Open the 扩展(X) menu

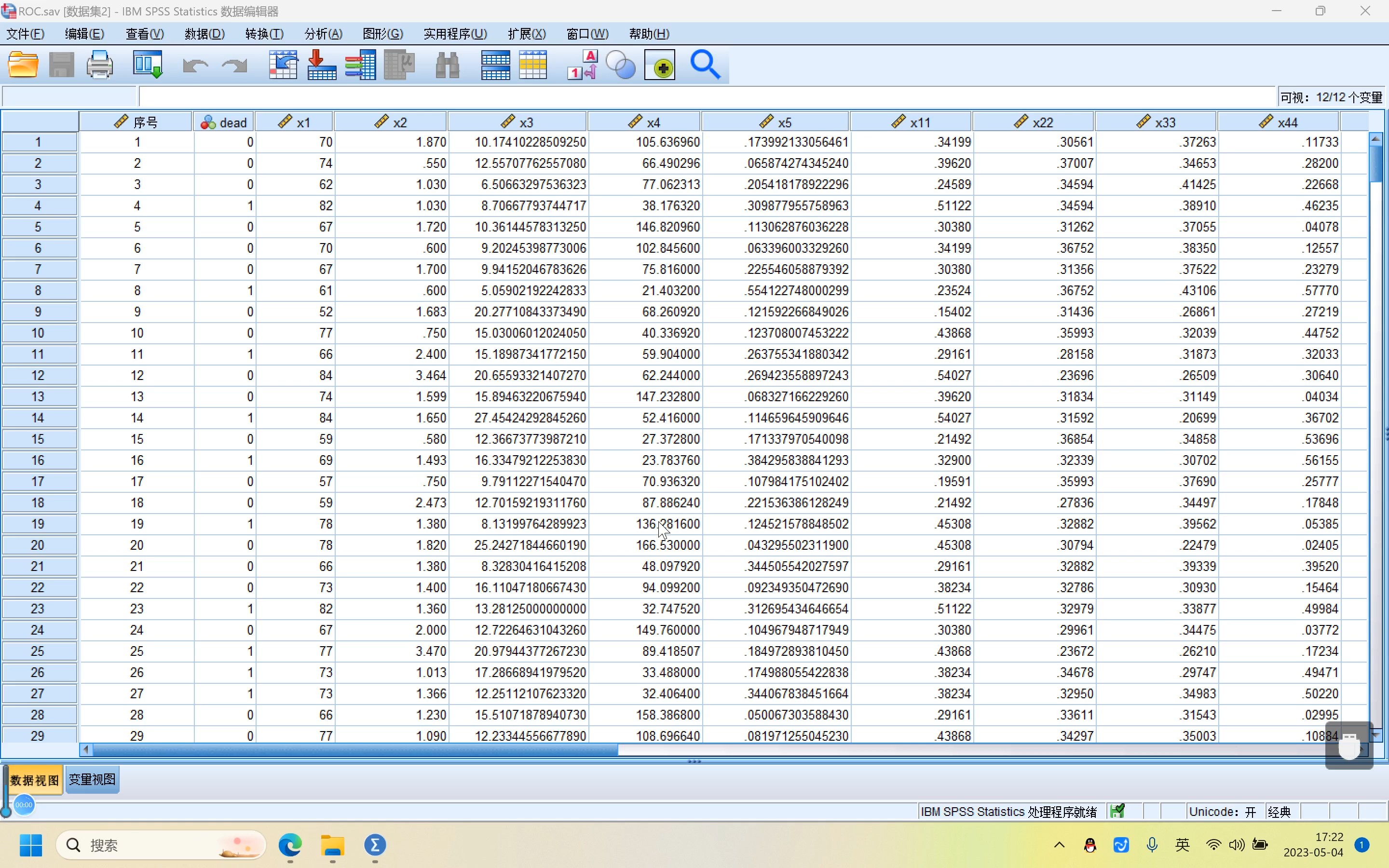click(526, 34)
